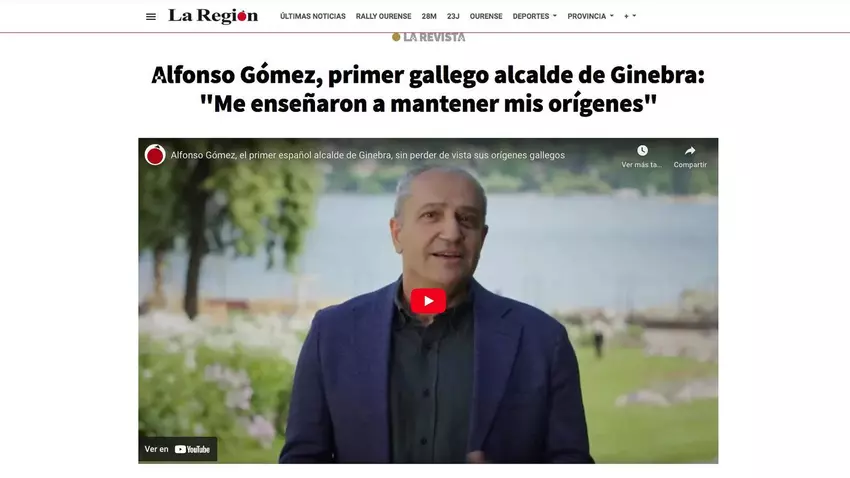The width and height of the screenshot is (850, 478).
Task: Click the Ver en YouTube button
Action: (178, 449)
